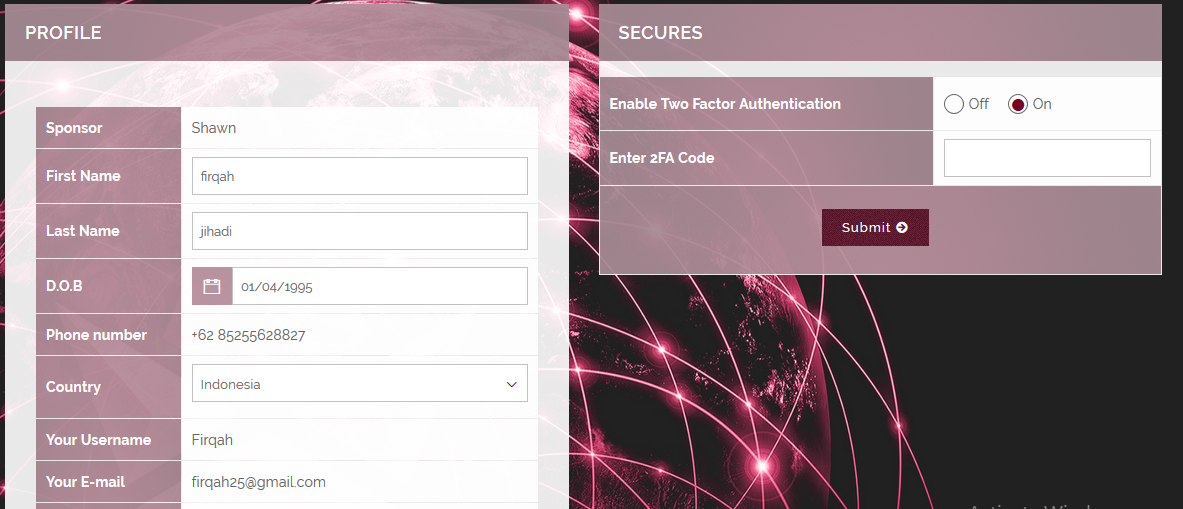Click the Enter 2FA Code label
1183x509 pixels.
662,158
